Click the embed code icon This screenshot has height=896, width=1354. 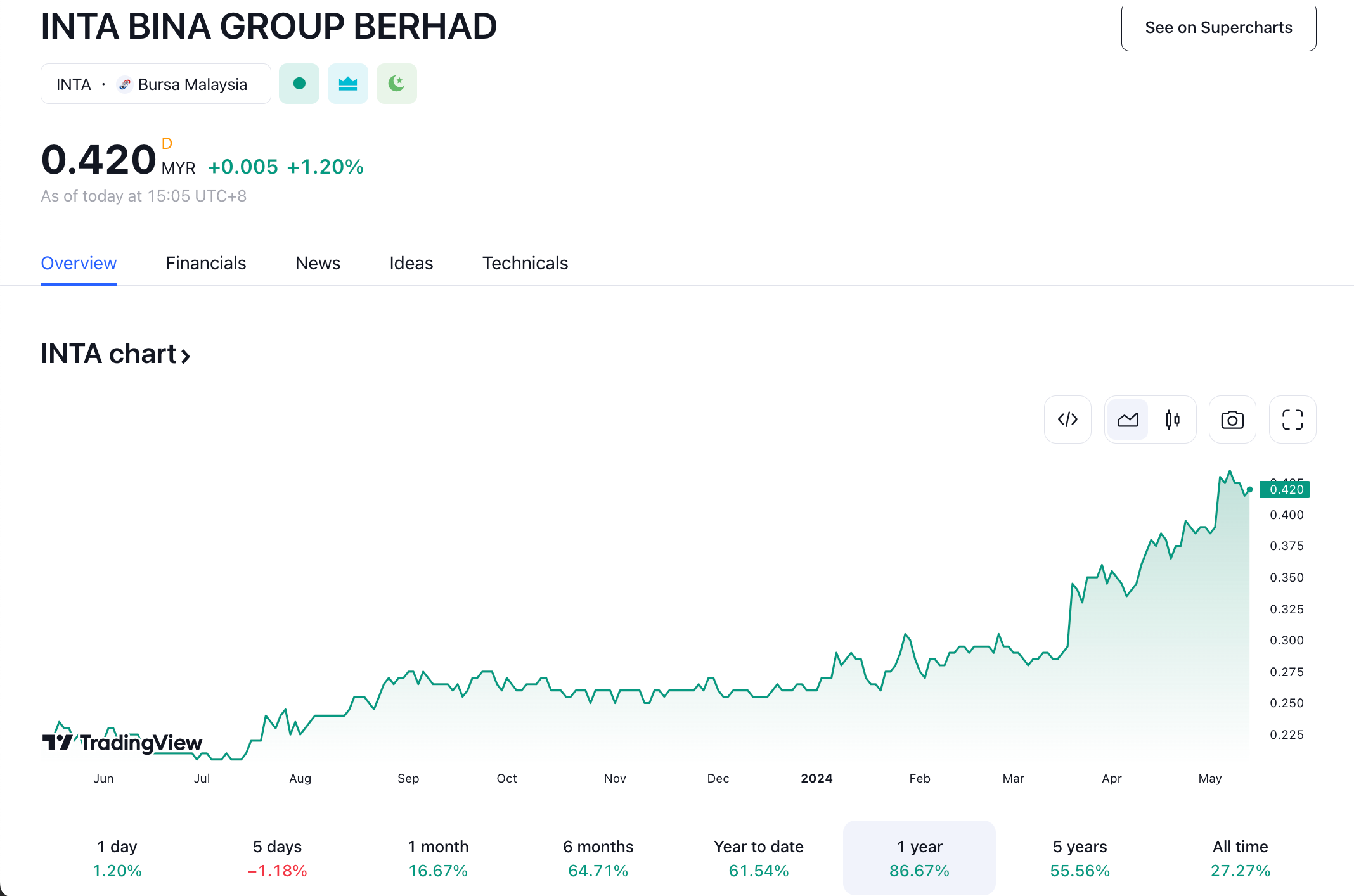pos(1067,419)
